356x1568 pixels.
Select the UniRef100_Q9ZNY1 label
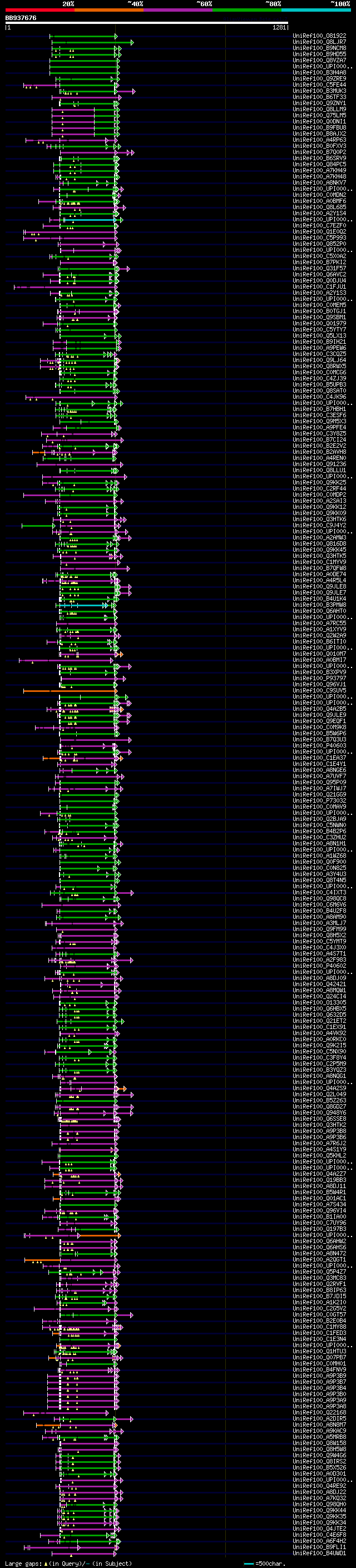(x=319, y=103)
